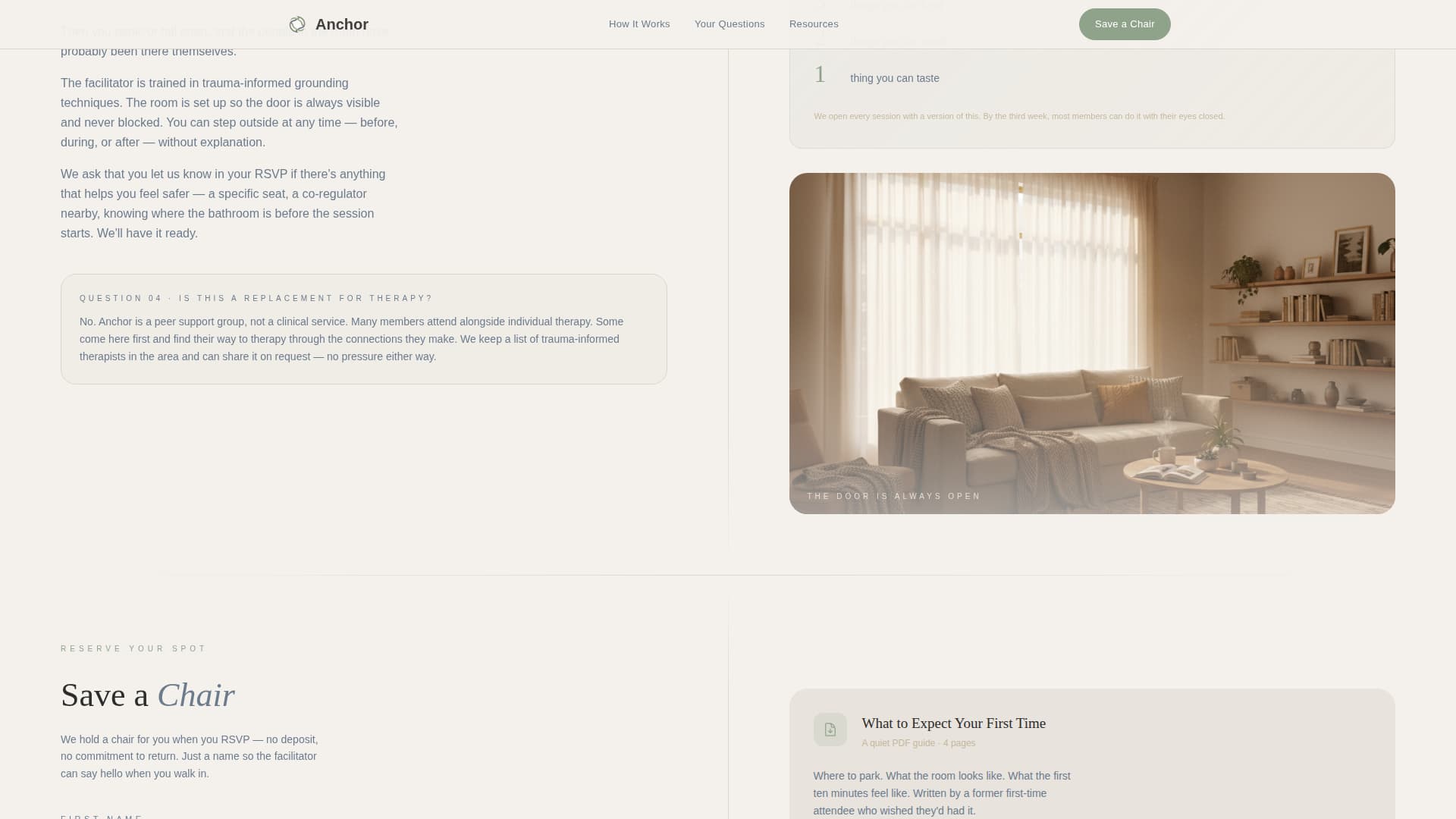
Task: Click the number 1 grounding step
Action: 820,74
